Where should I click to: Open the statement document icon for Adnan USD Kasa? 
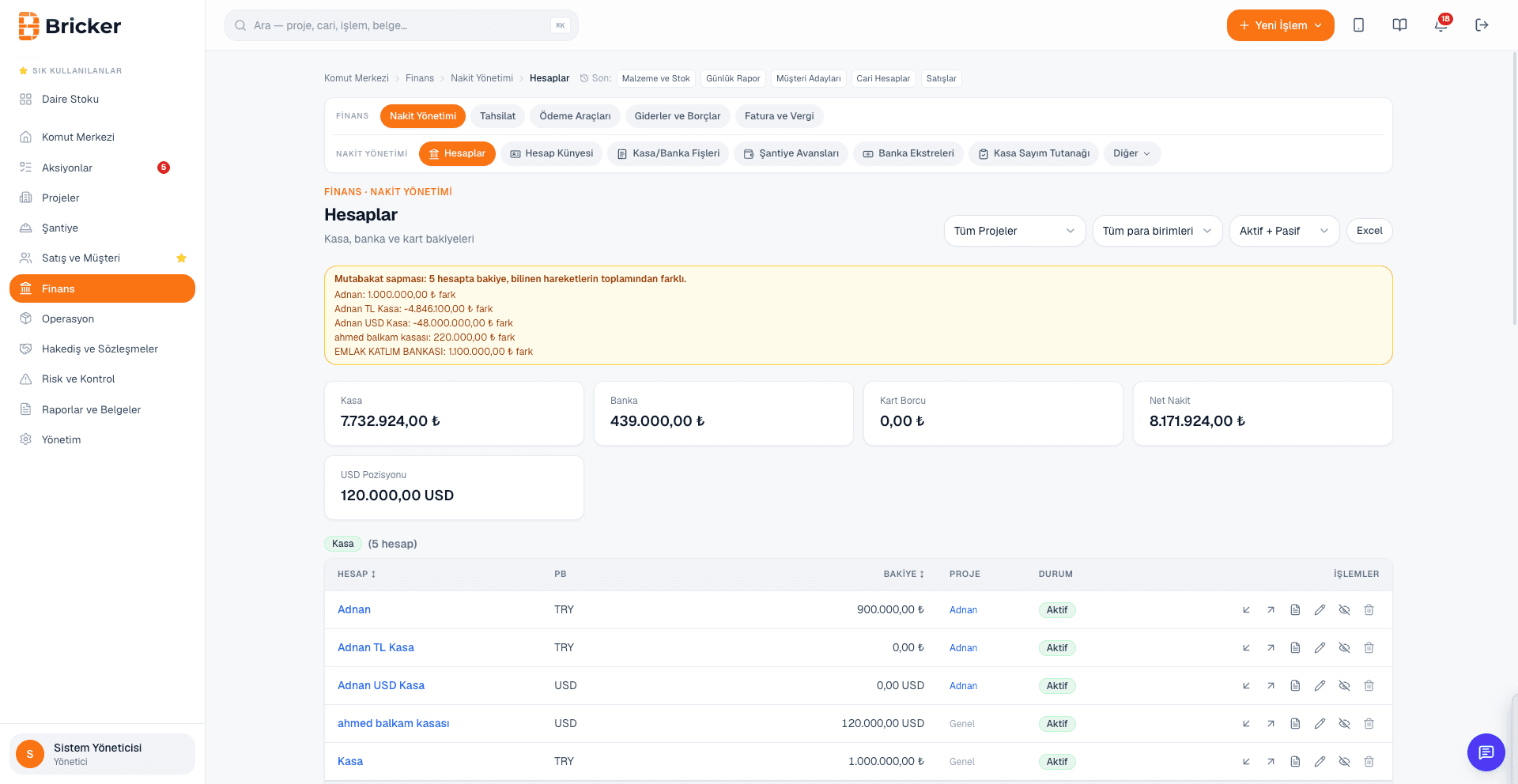coord(1295,686)
